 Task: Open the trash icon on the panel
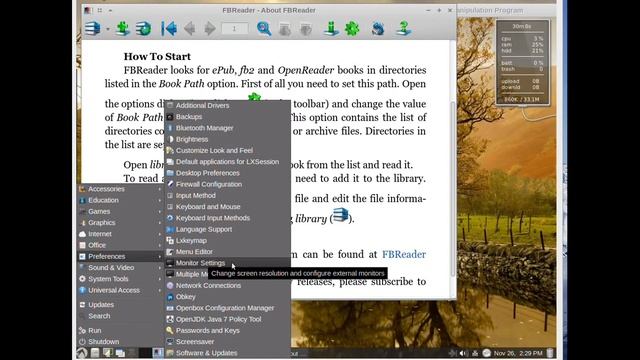click(x=550, y=353)
